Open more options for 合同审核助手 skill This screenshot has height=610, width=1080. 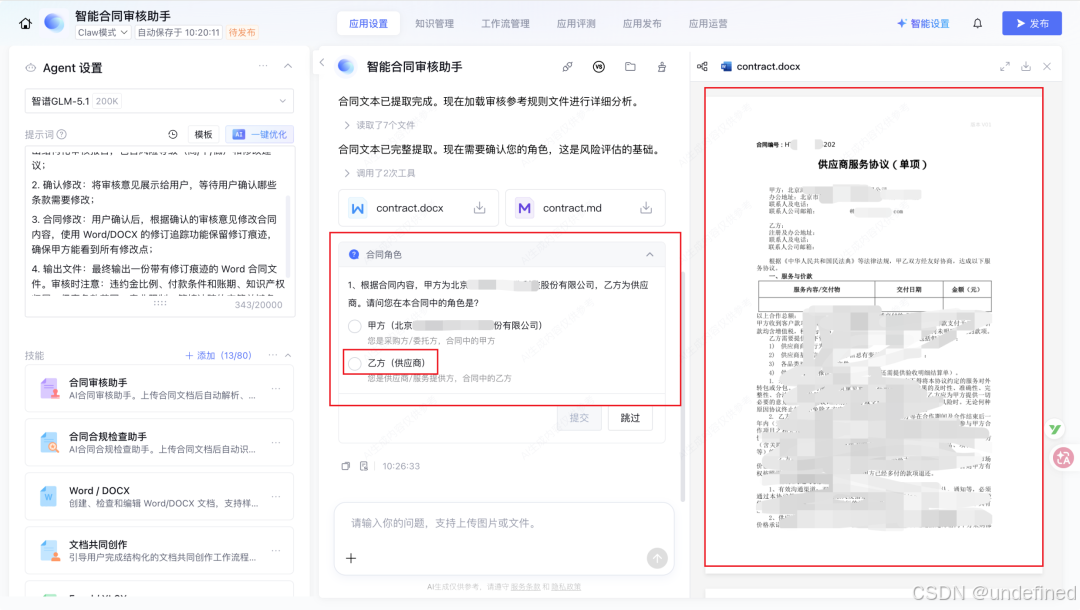(x=276, y=388)
